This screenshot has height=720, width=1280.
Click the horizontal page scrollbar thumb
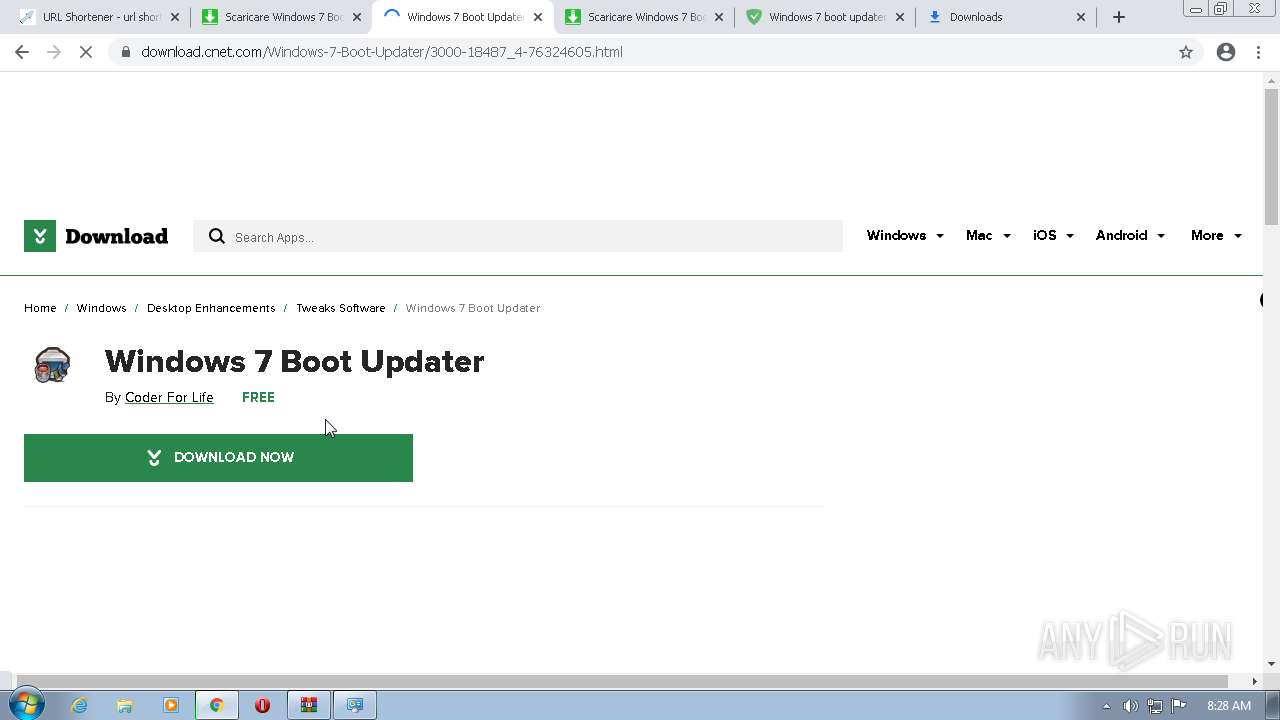(622, 681)
